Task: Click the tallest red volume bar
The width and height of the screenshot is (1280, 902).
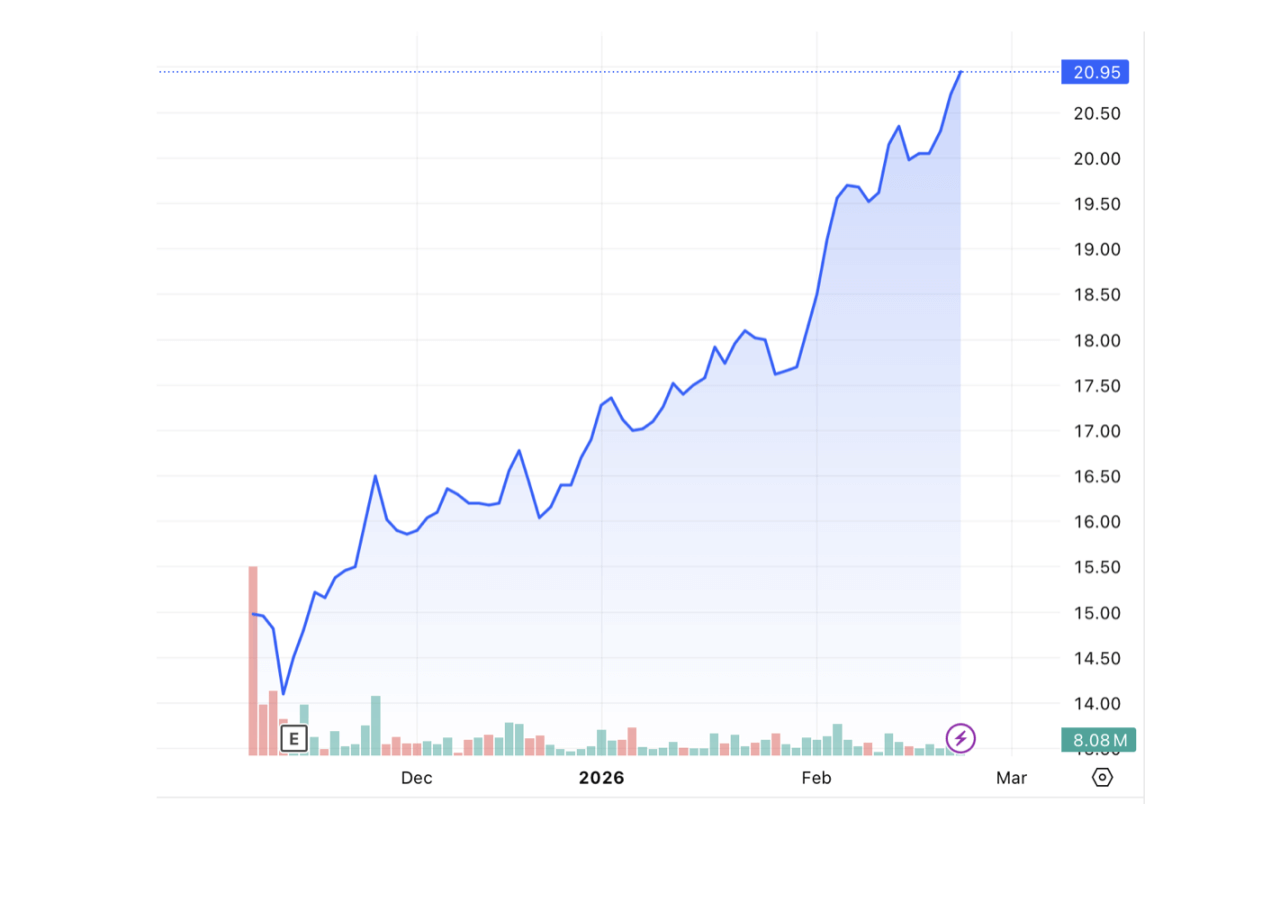Action: coord(253,660)
